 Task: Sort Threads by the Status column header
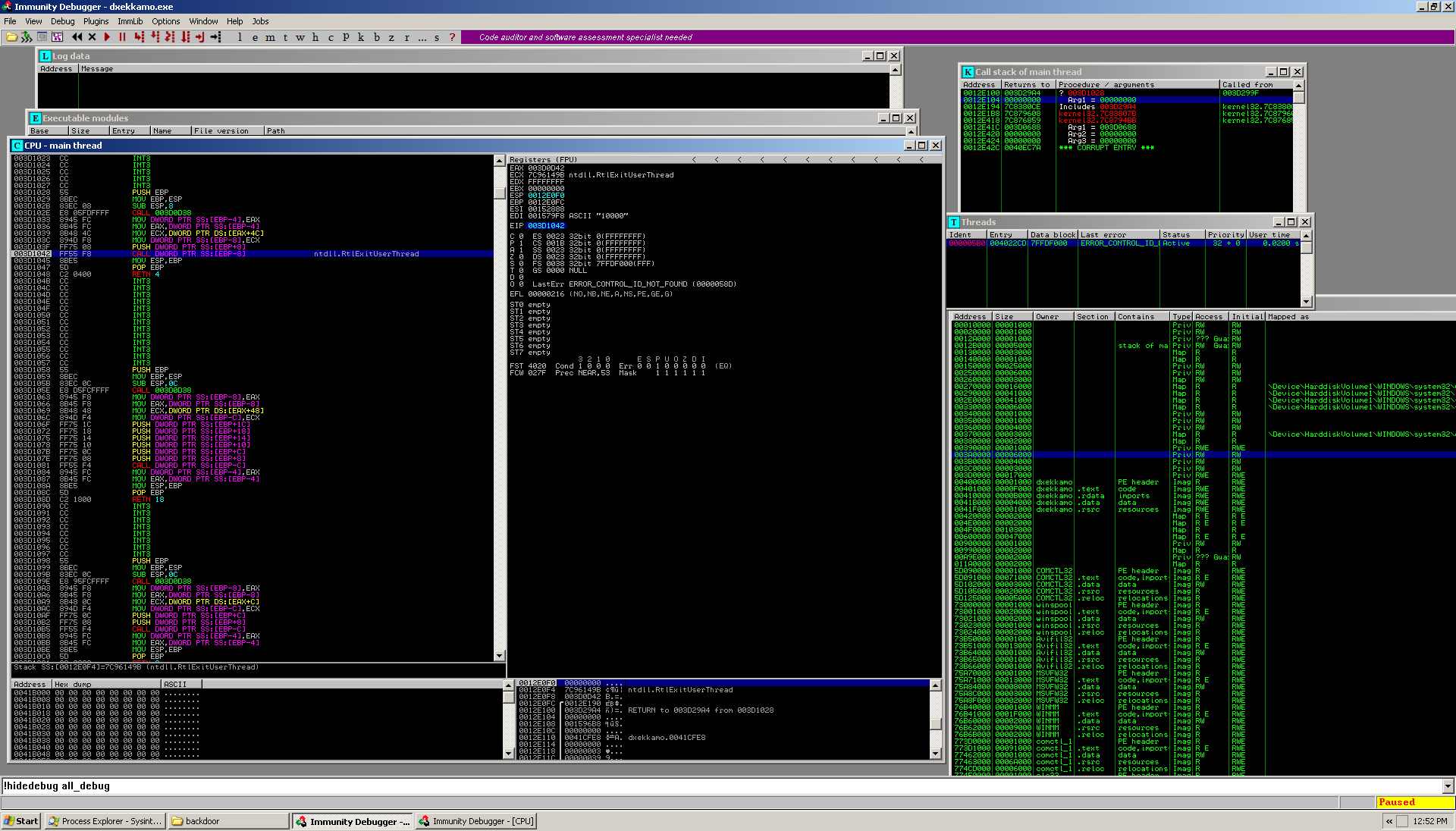(x=1182, y=234)
